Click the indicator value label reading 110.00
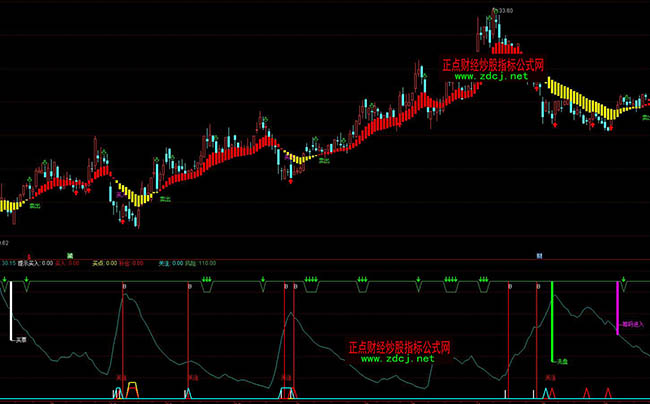This screenshot has height=404, width=650. 208,264
